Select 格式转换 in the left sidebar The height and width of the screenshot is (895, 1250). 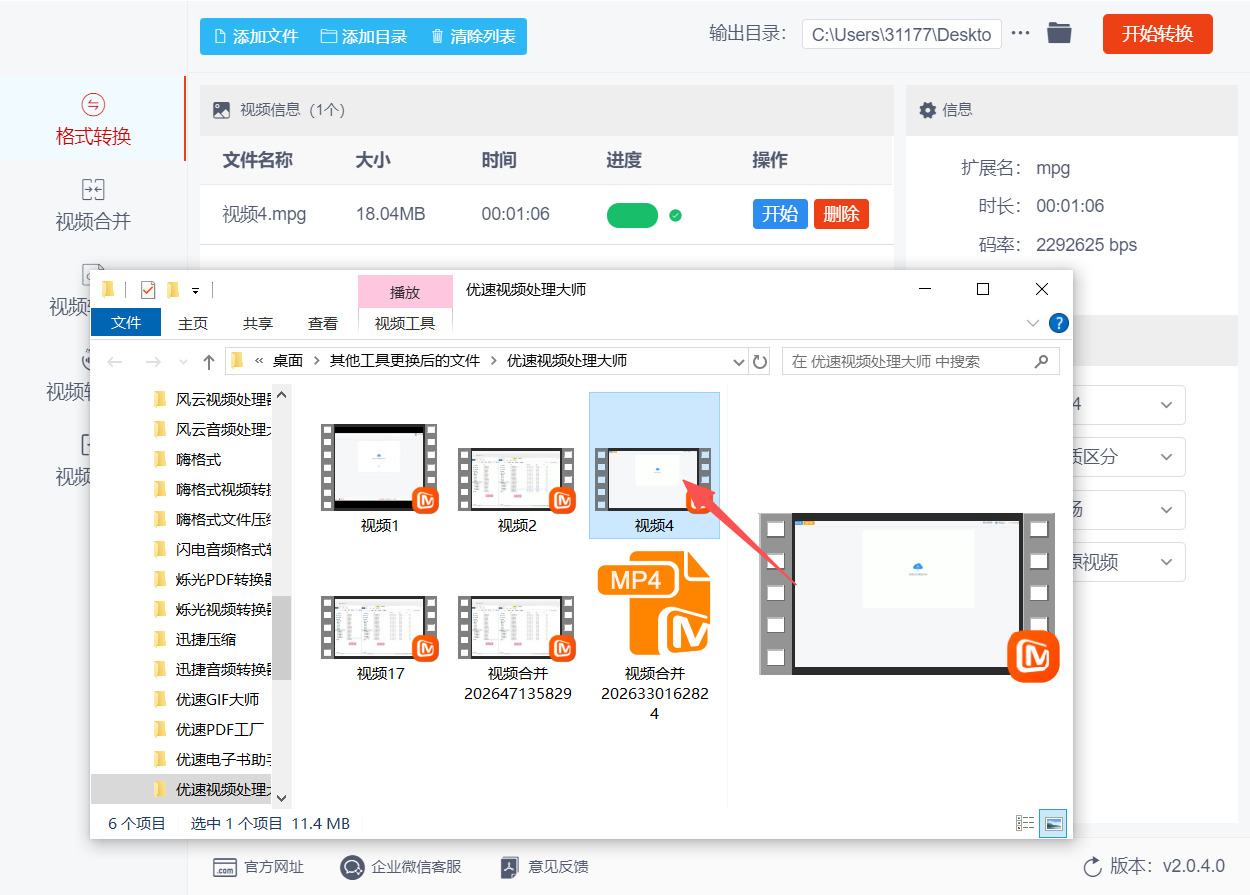pyautogui.click(x=93, y=119)
